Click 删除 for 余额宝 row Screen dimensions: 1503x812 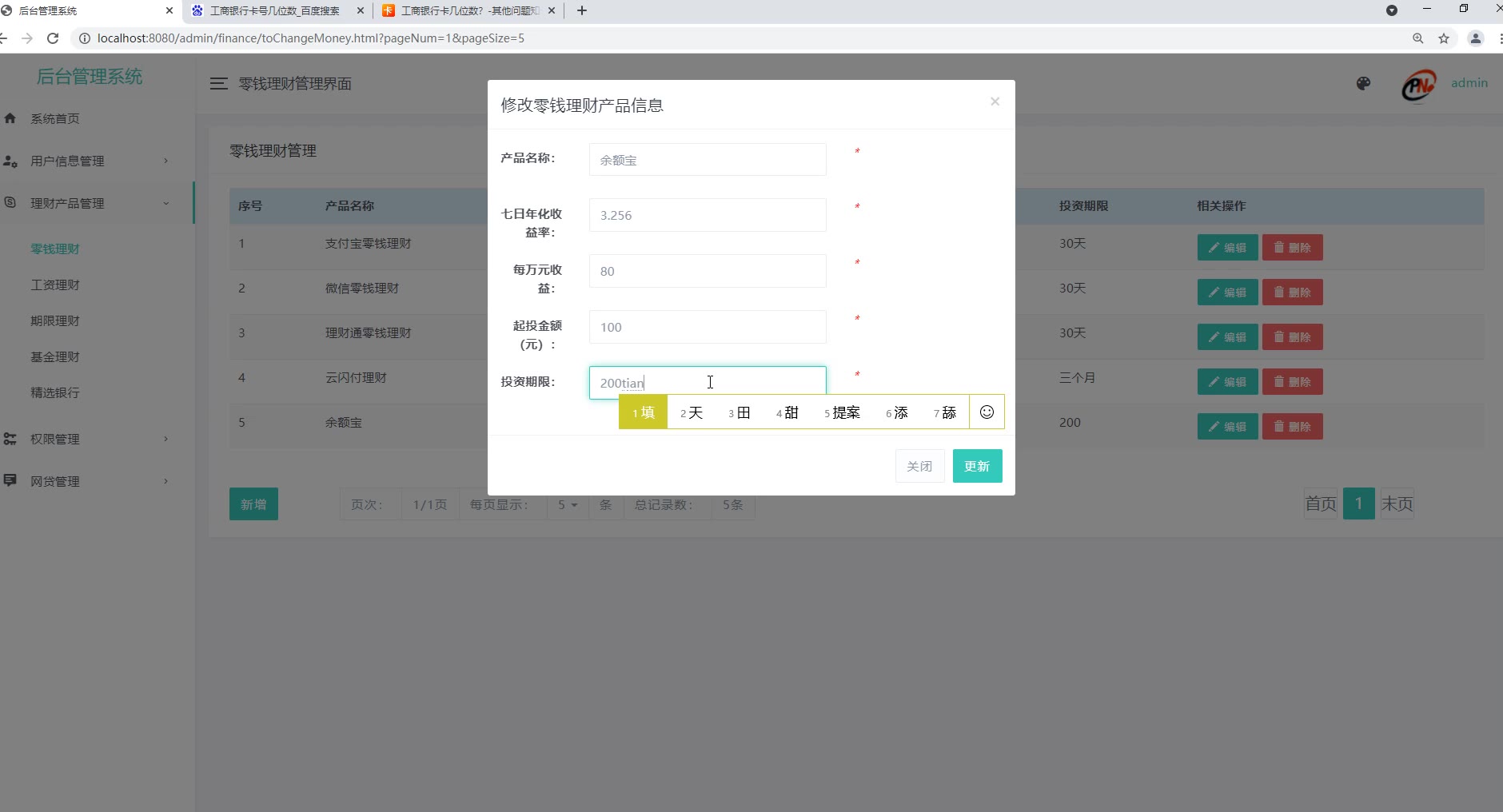[x=1292, y=427]
